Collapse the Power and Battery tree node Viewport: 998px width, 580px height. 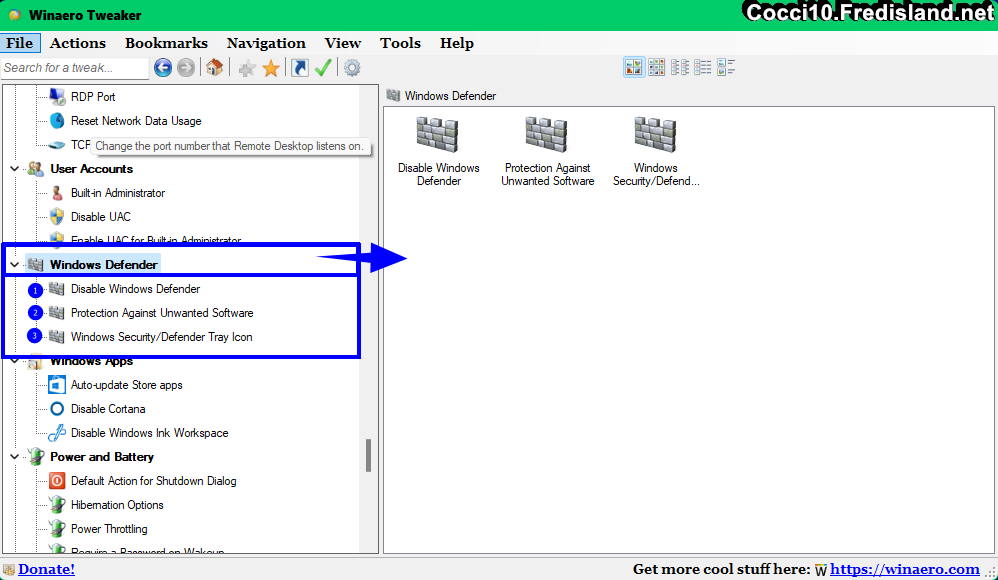click(x=15, y=456)
